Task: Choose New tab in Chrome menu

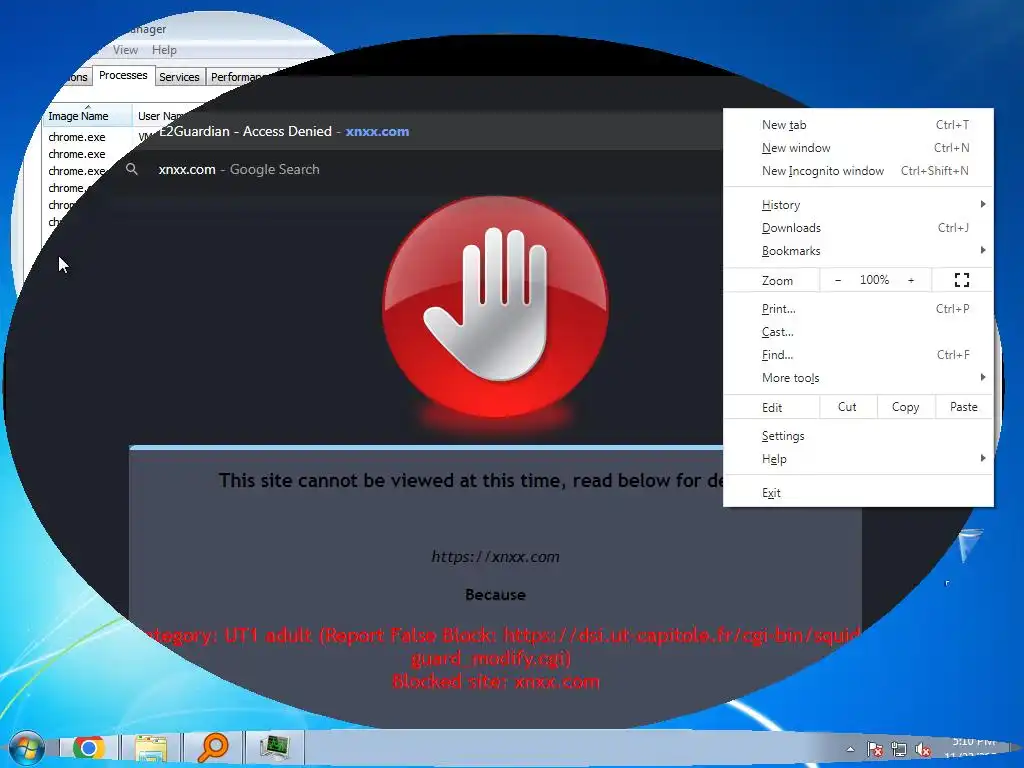Action: coord(858,125)
